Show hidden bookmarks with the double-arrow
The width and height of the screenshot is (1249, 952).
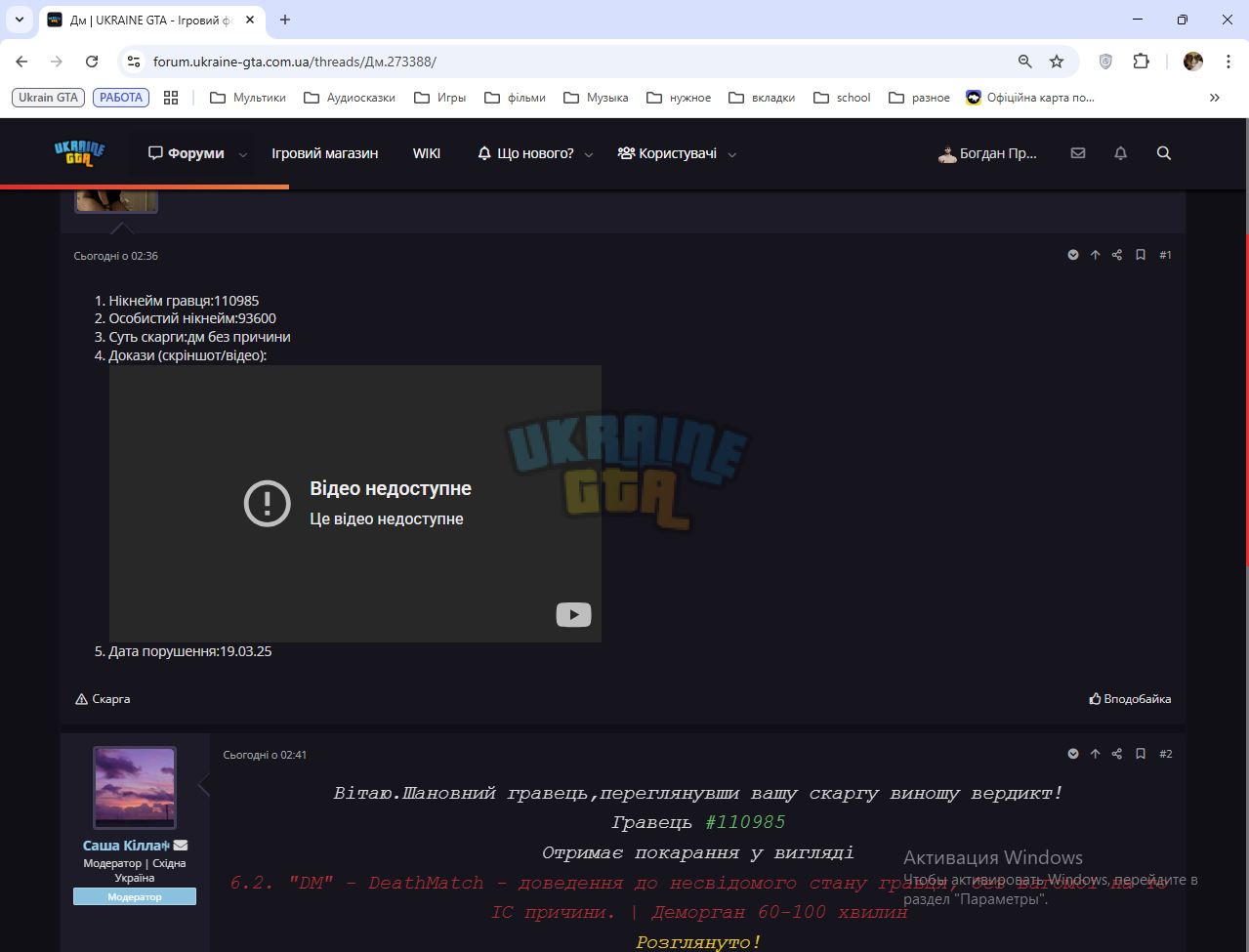[1214, 98]
